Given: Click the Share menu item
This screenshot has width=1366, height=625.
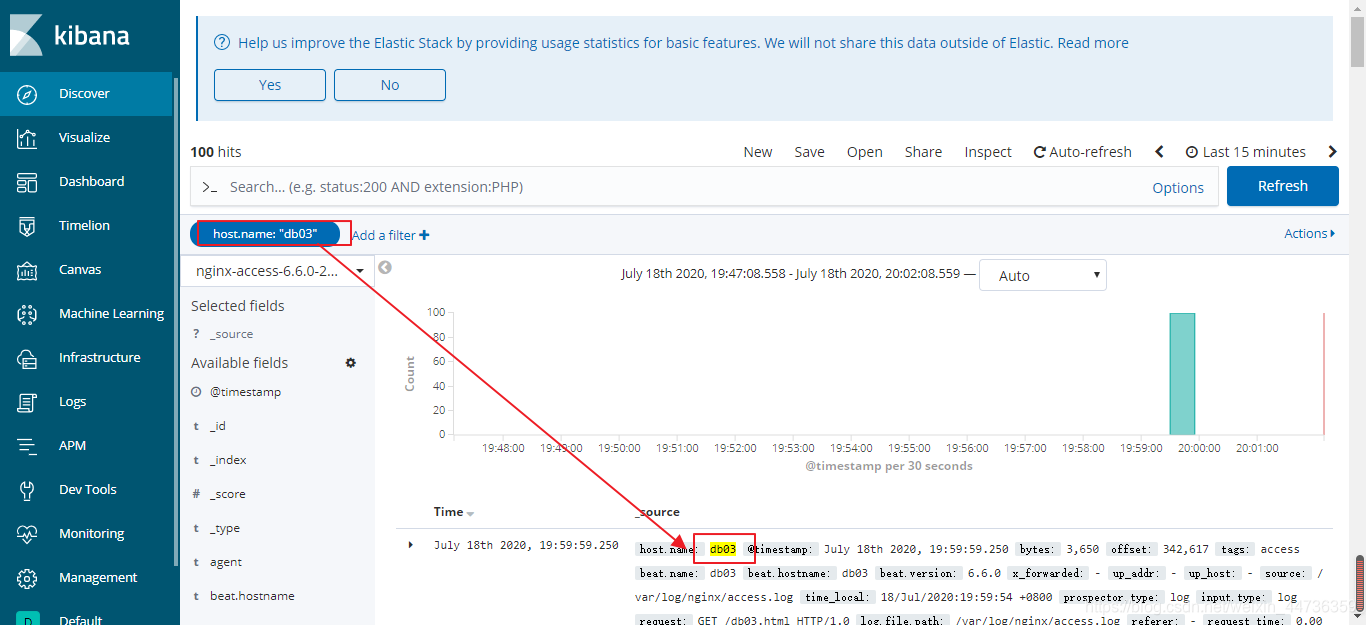Looking at the screenshot, I should coord(924,152).
